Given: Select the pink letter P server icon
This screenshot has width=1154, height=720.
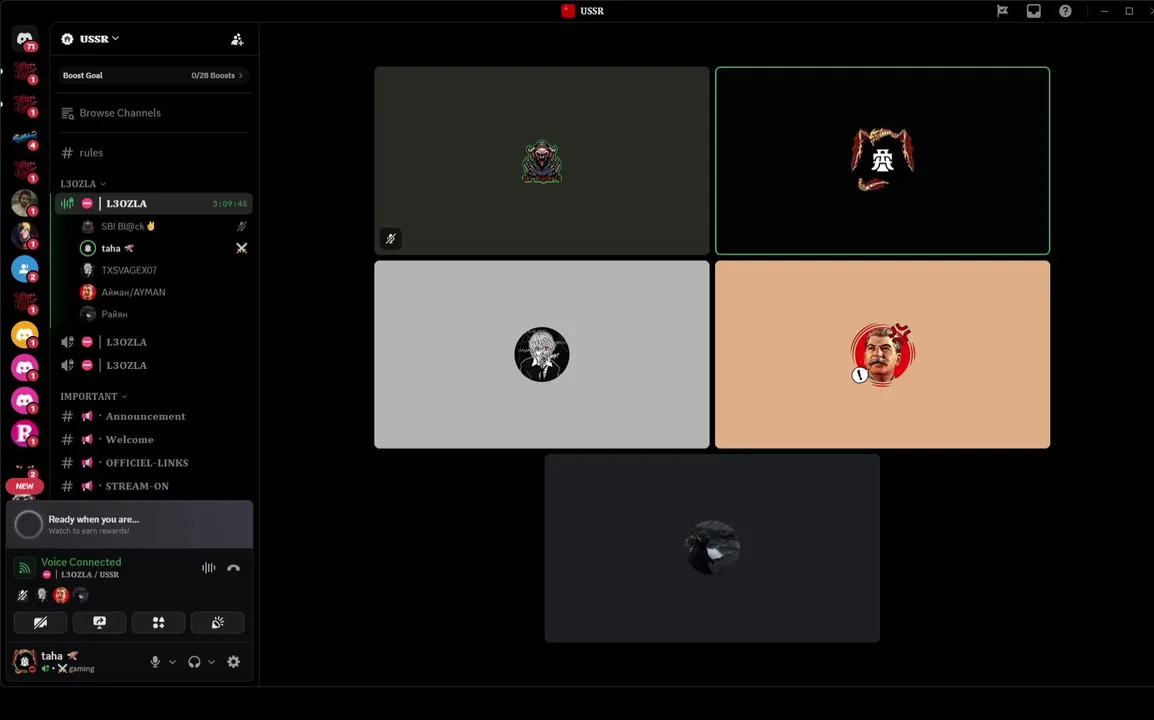Looking at the screenshot, I should [x=24, y=433].
